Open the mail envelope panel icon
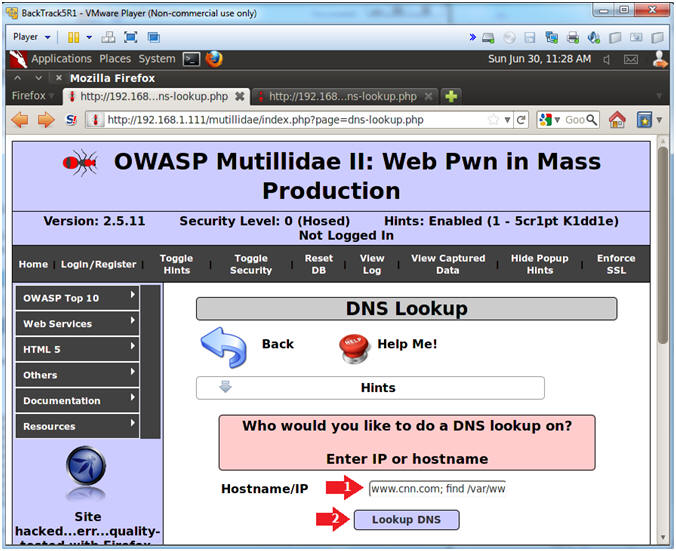Image resolution: width=676 pixels, height=551 pixels. click(631, 59)
